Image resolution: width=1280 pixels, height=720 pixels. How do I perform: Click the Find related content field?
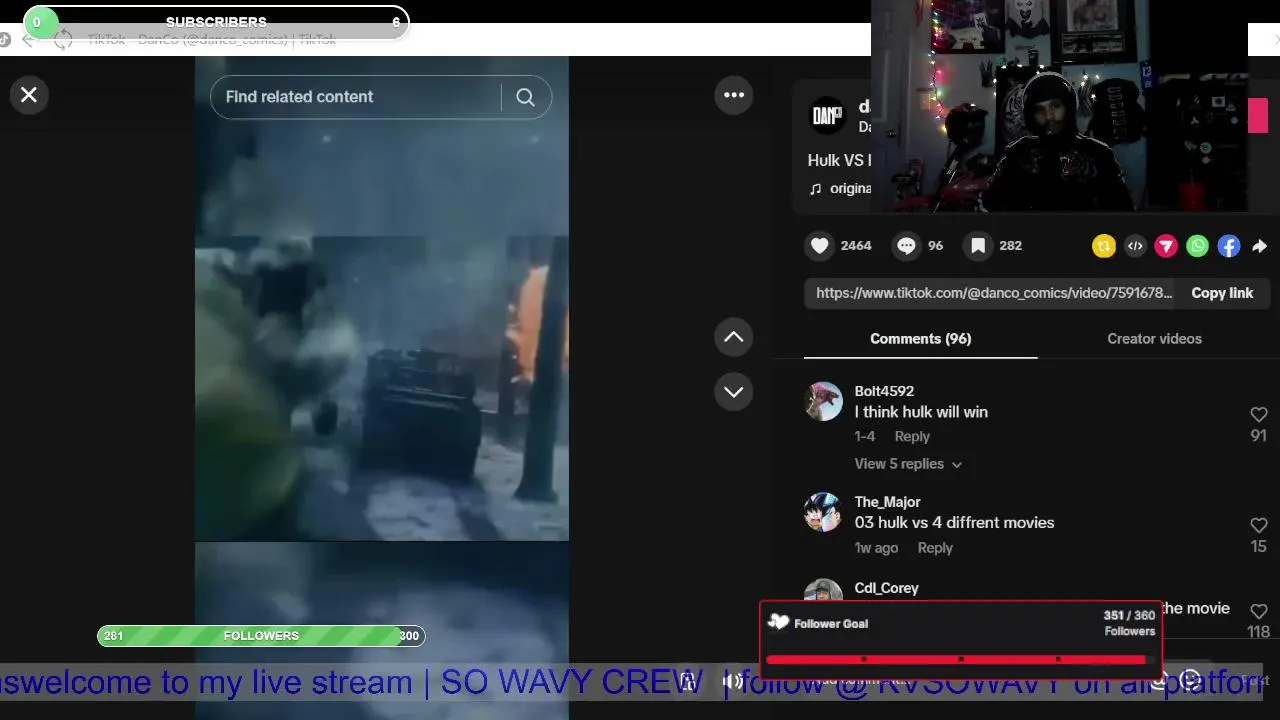pos(355,97)
